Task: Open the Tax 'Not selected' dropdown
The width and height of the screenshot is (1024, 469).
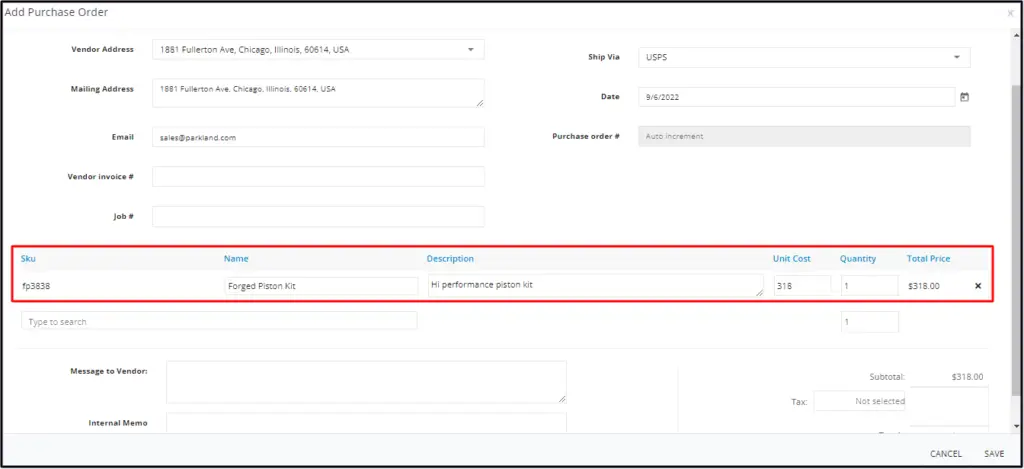Action: [x=859, y=401]
